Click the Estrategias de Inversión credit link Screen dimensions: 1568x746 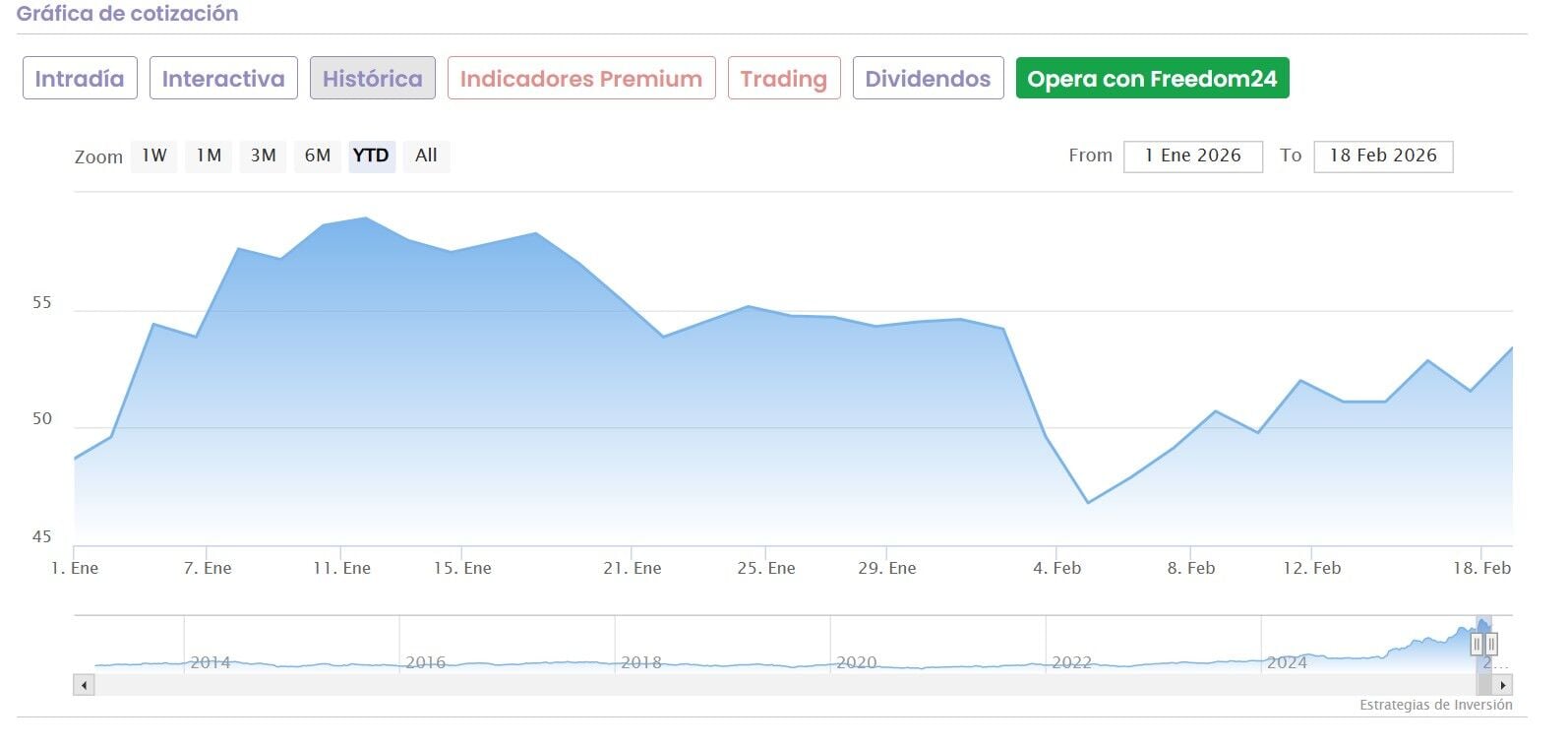(x=1435, y=705)
